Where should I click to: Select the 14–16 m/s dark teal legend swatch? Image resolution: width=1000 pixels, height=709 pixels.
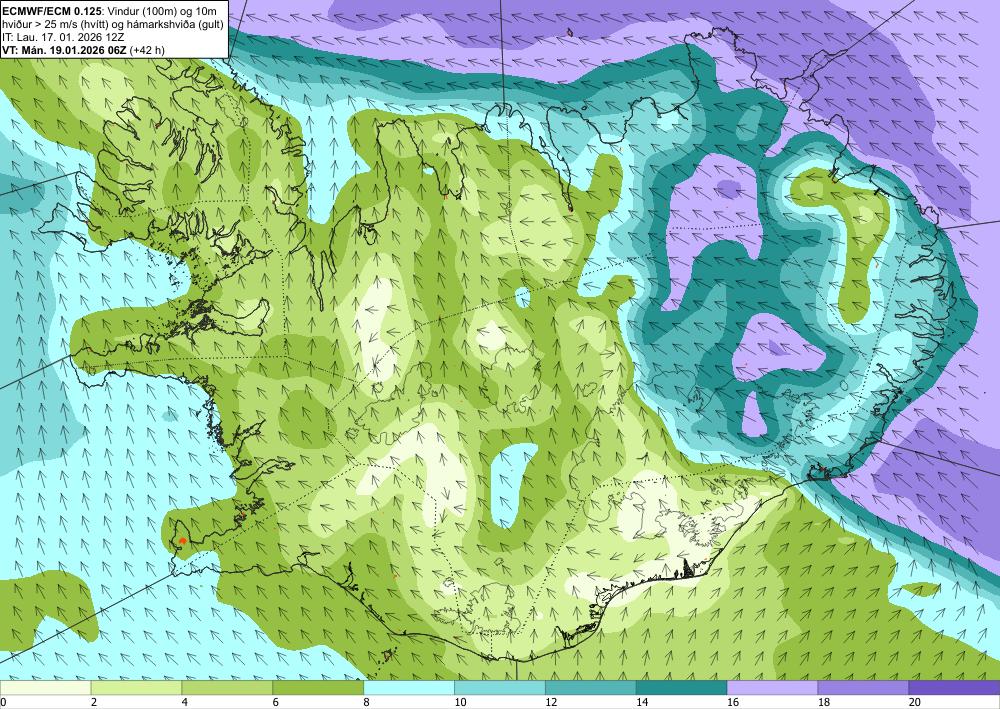click(x=681, y=688)
